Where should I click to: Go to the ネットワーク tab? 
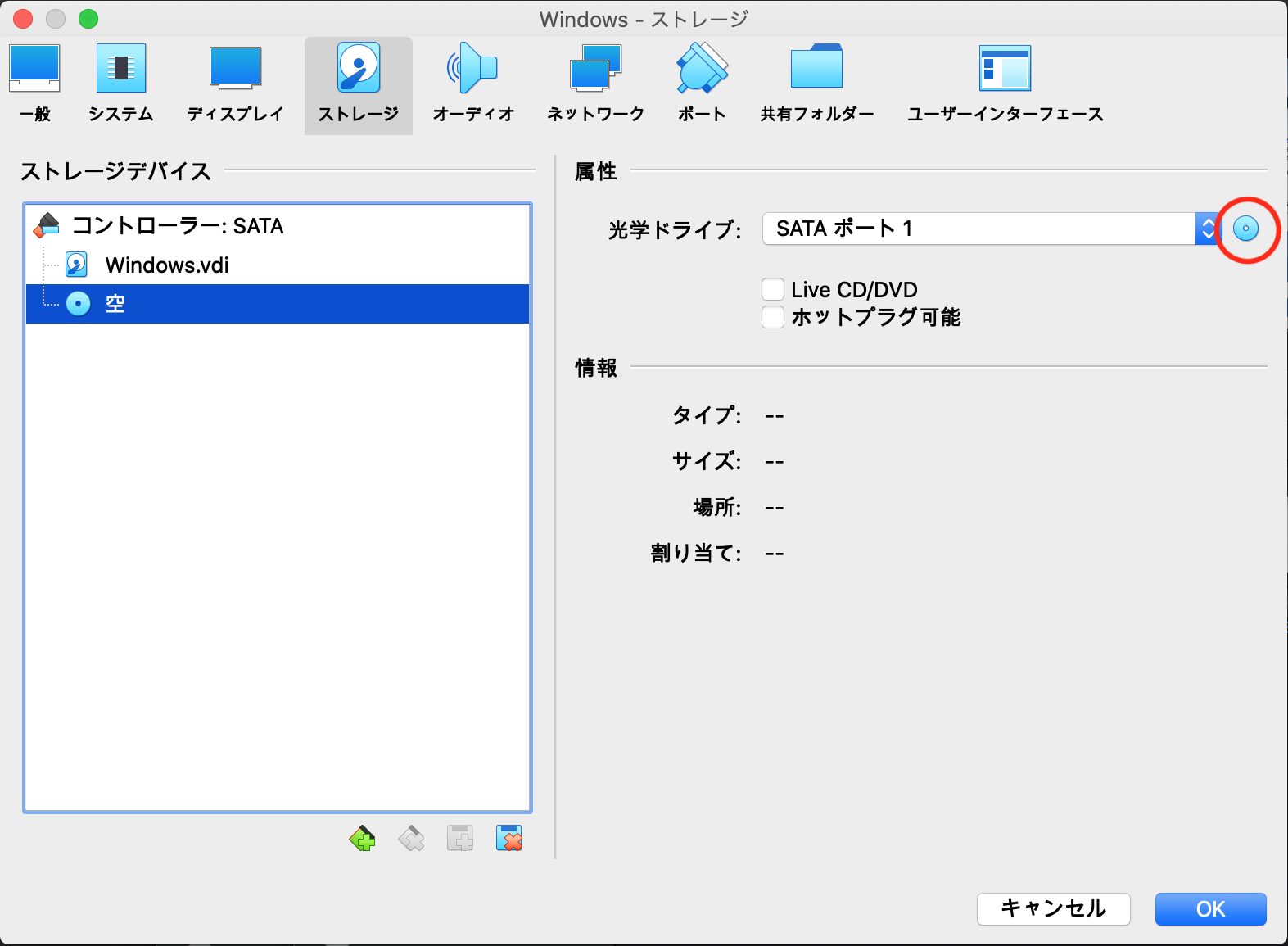[x=596, y=85]
